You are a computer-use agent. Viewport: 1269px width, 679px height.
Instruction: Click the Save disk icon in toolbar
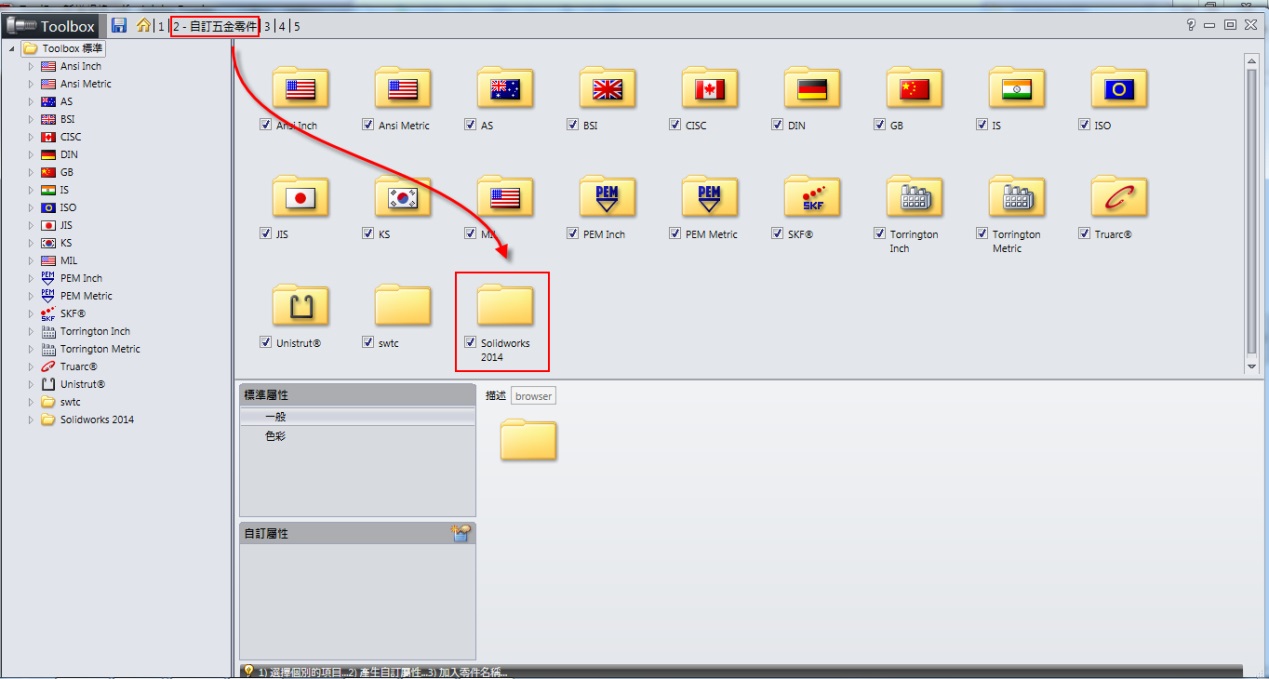pos(119,25)
